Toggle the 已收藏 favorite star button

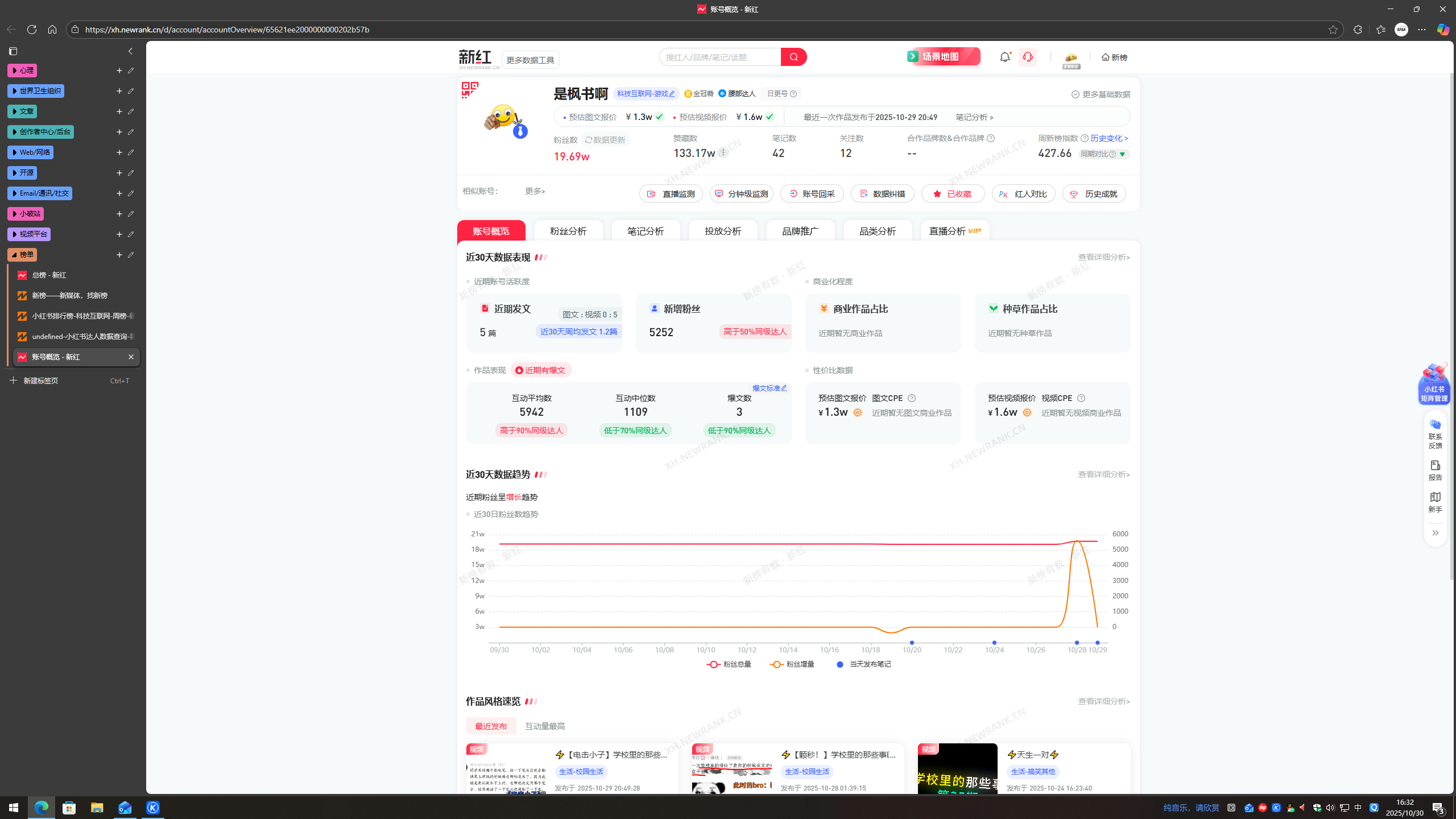pyautogui.click(x=953, y=194)
